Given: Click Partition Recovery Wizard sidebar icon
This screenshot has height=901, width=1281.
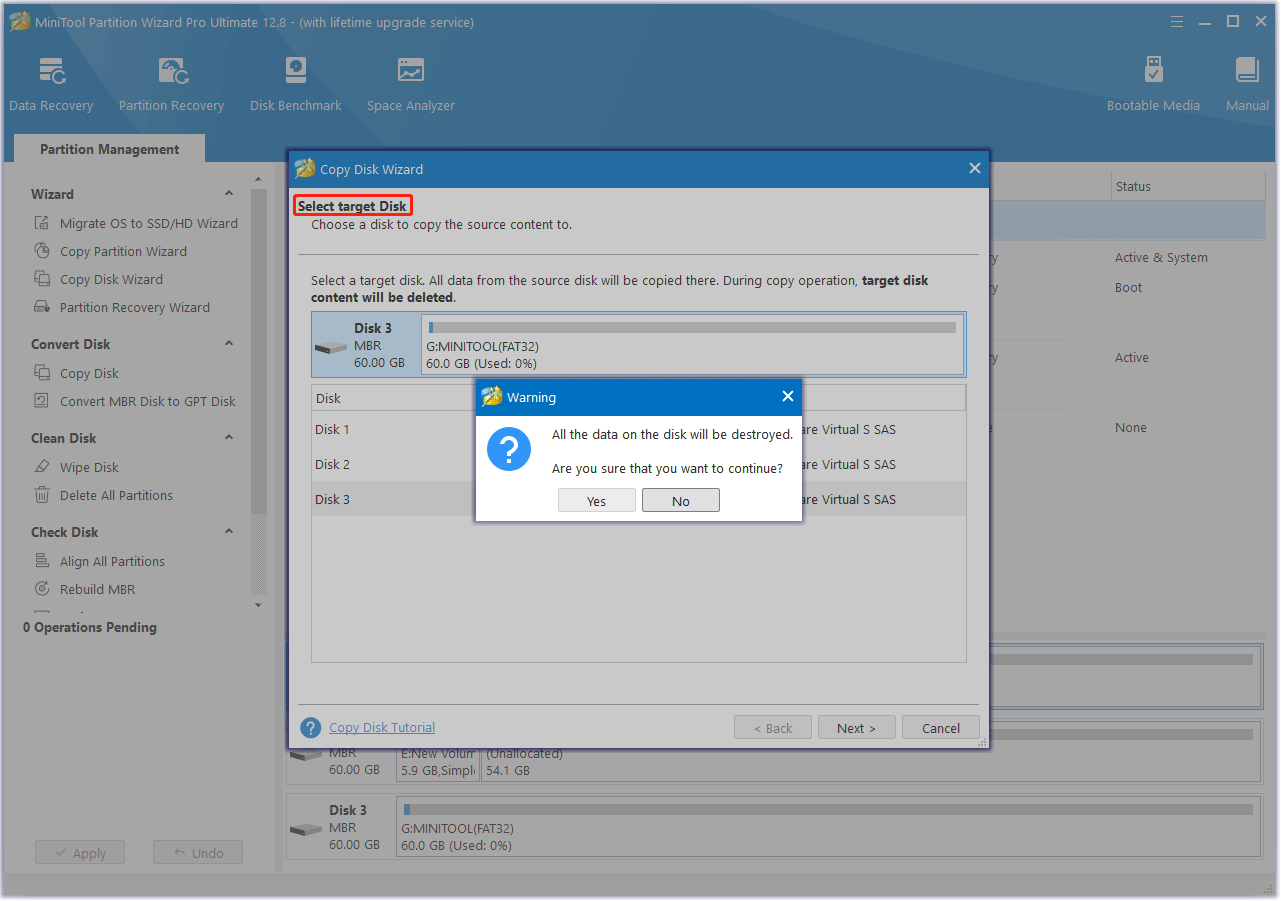Looking at the screenshot, I should point(42,307).
